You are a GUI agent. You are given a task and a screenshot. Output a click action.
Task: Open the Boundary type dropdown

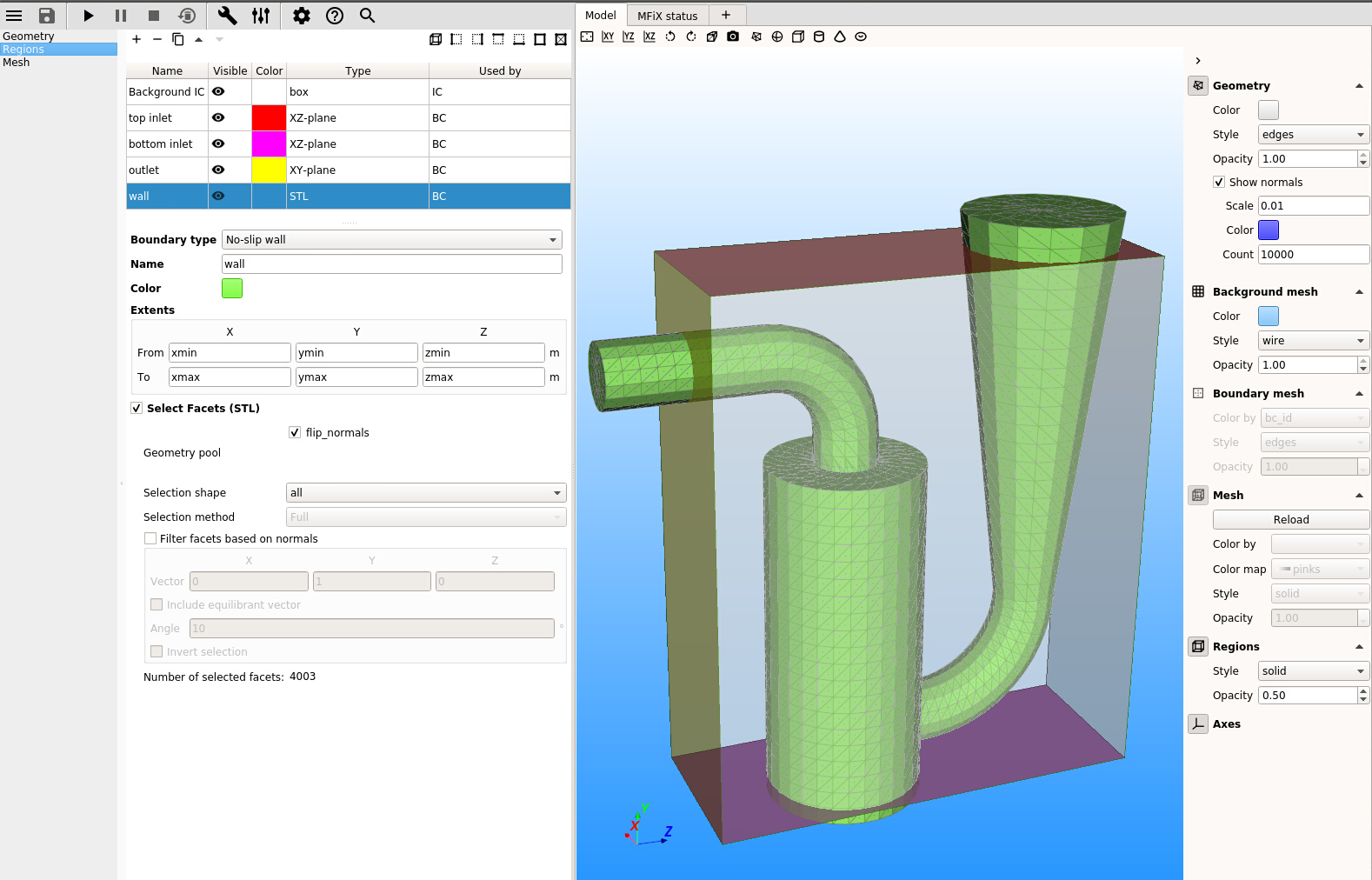391,239
